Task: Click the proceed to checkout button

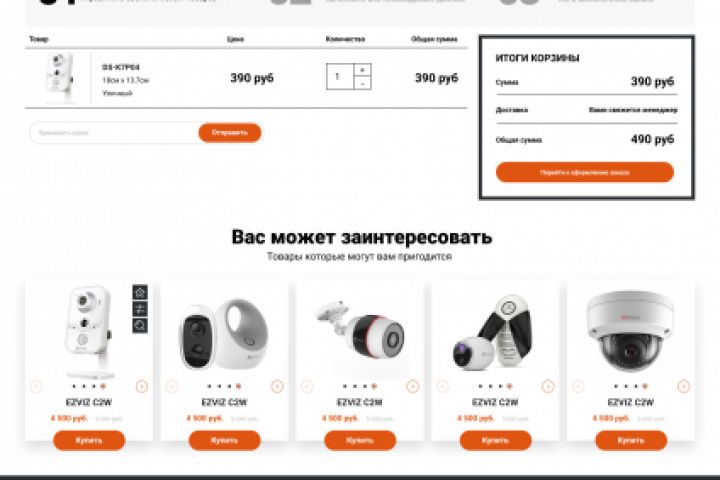Action: tap(585, 172)
